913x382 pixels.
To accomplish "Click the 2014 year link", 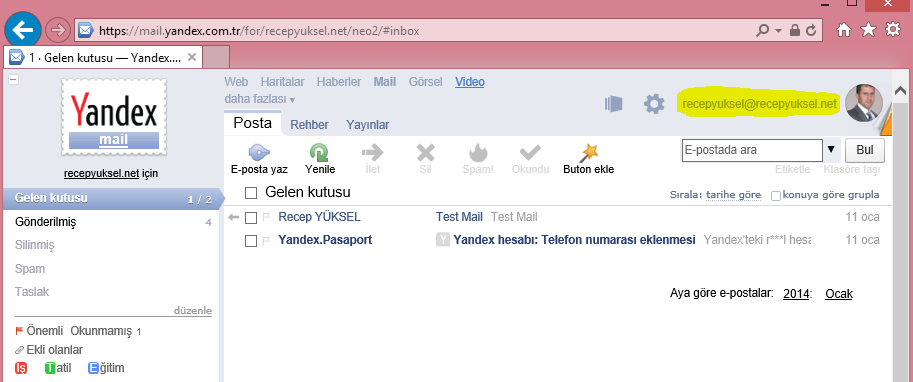I will tap(796, 294).
